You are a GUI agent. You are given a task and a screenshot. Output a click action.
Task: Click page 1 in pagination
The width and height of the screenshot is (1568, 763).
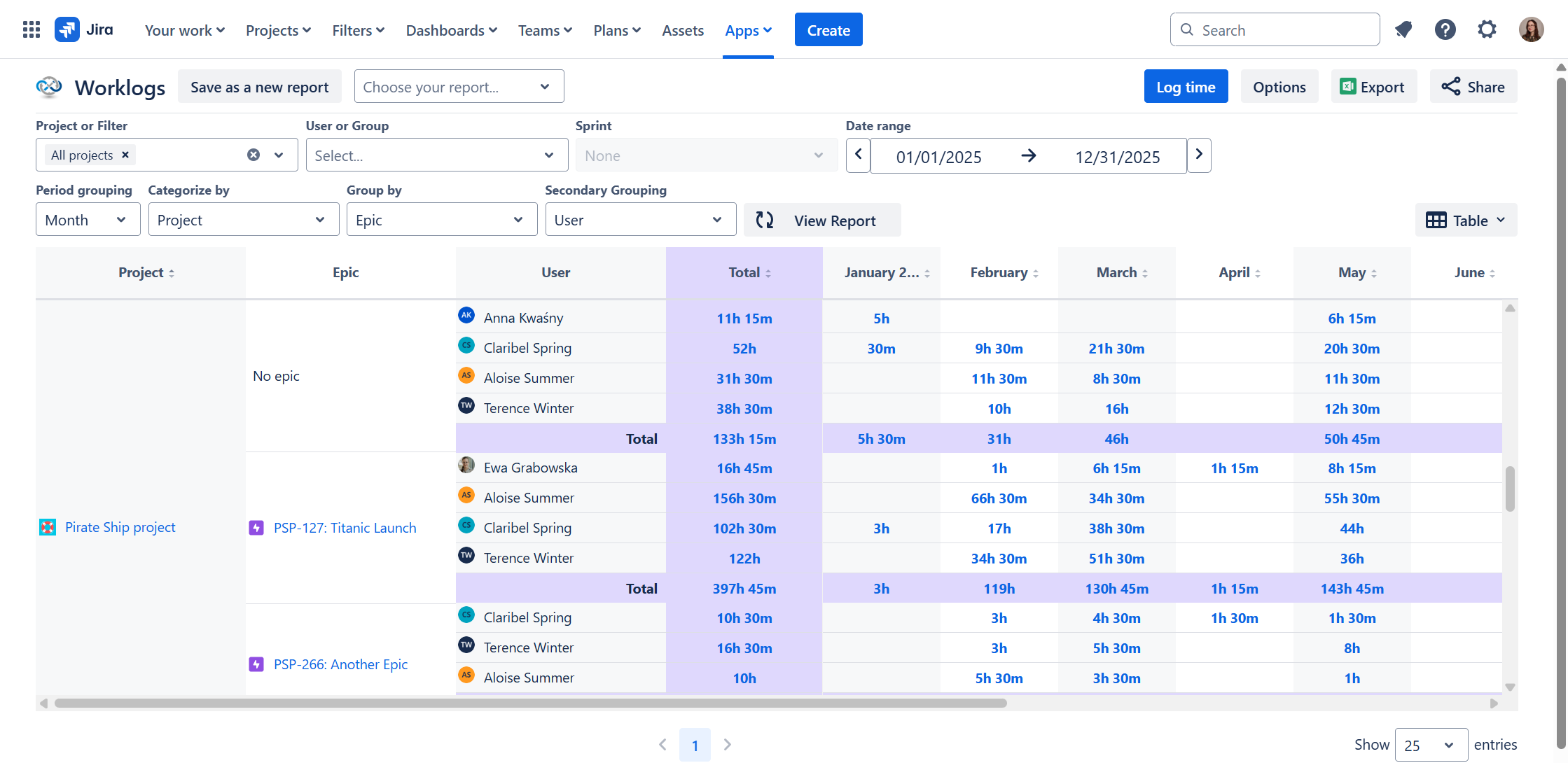[x=695, y=745]
